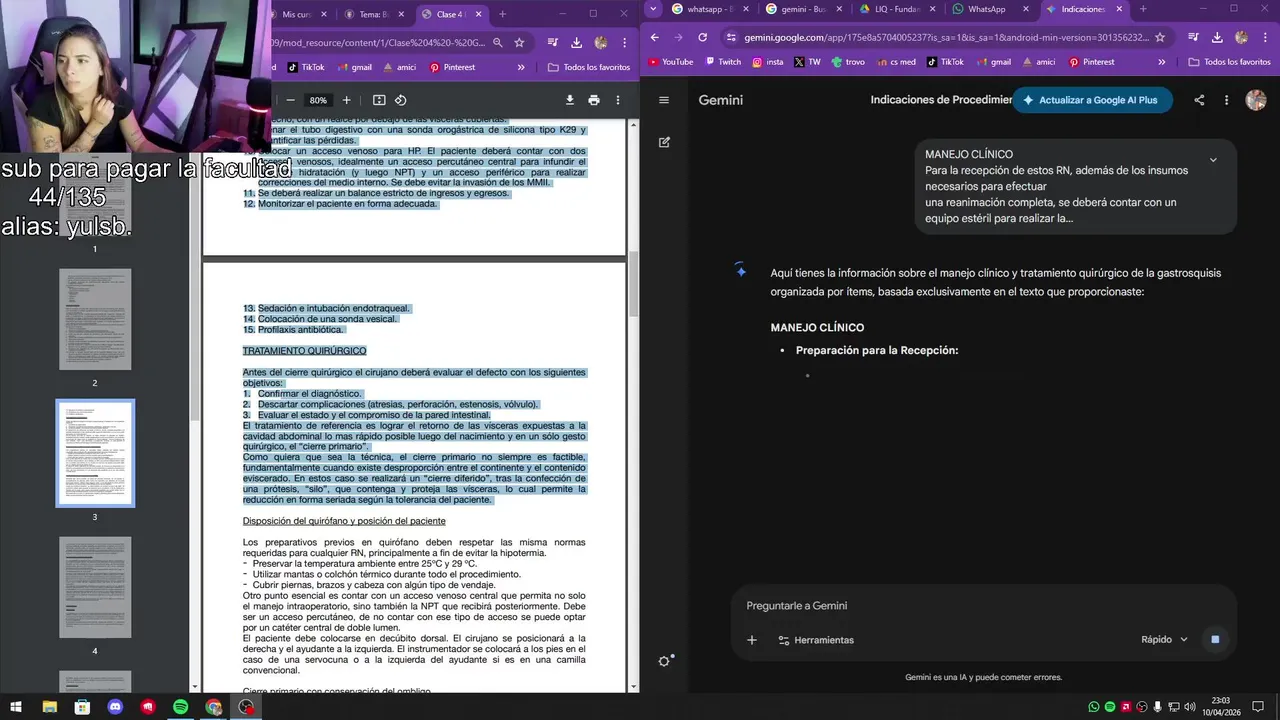Open the tab search dropdown in Gemini window
The width and height of the screenshot is (1280, 720).
pos(653,9)
